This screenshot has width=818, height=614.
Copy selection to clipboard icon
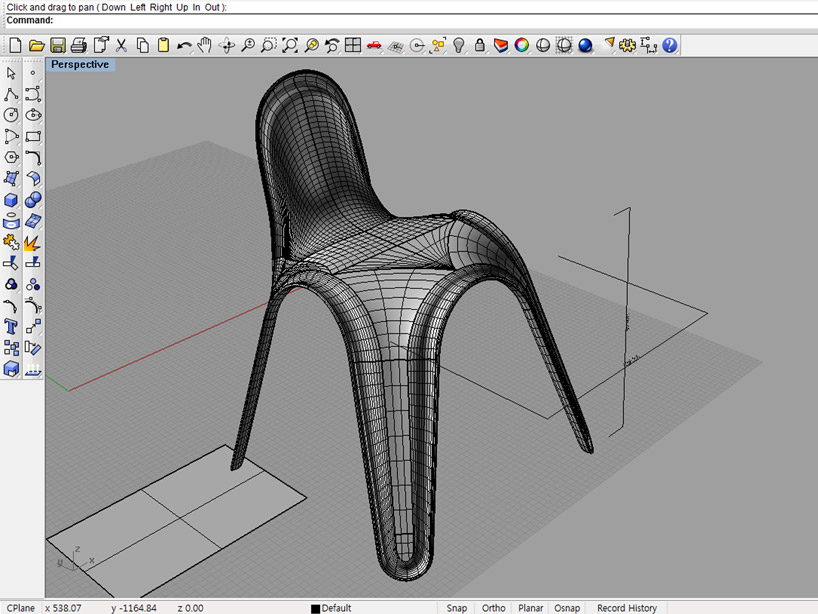[142, 45]
